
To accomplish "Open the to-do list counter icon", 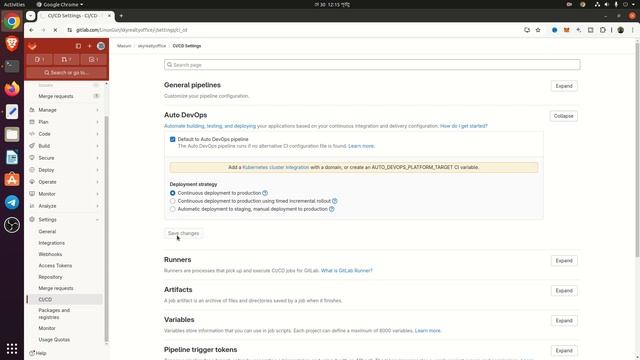I will 93,60.
